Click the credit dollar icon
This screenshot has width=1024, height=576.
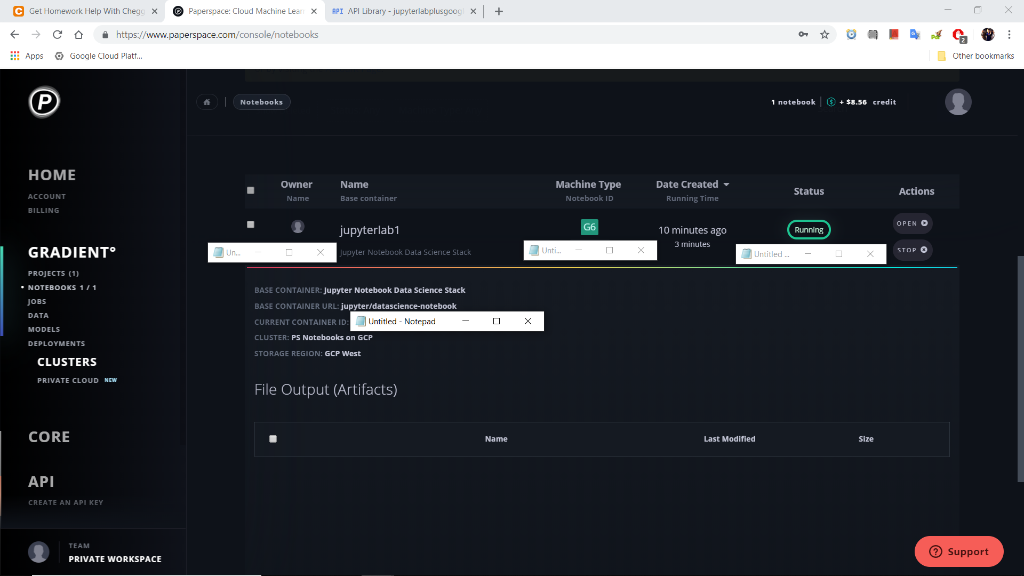click(x=831, y=102)
